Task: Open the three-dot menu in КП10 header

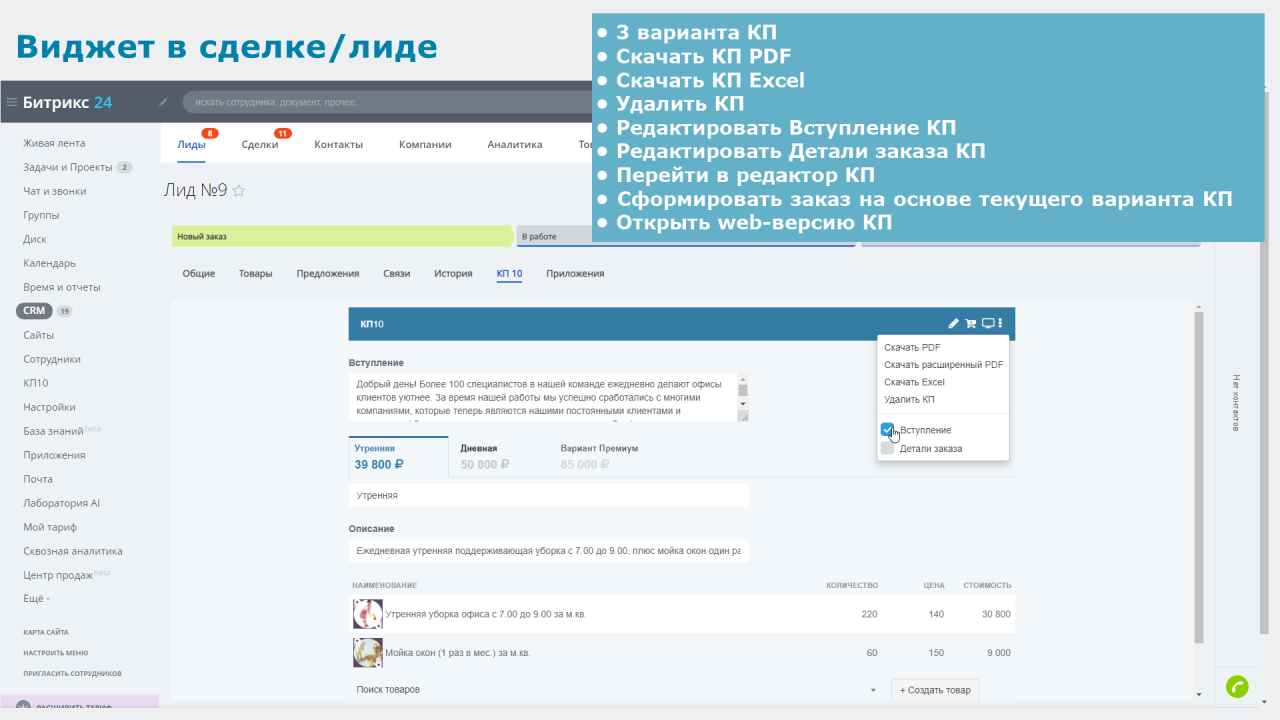Action: (x=1001, y=324)
